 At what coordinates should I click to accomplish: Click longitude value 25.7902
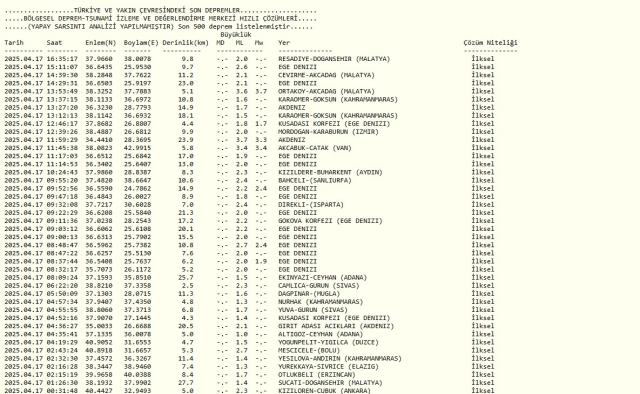point(137,237)
